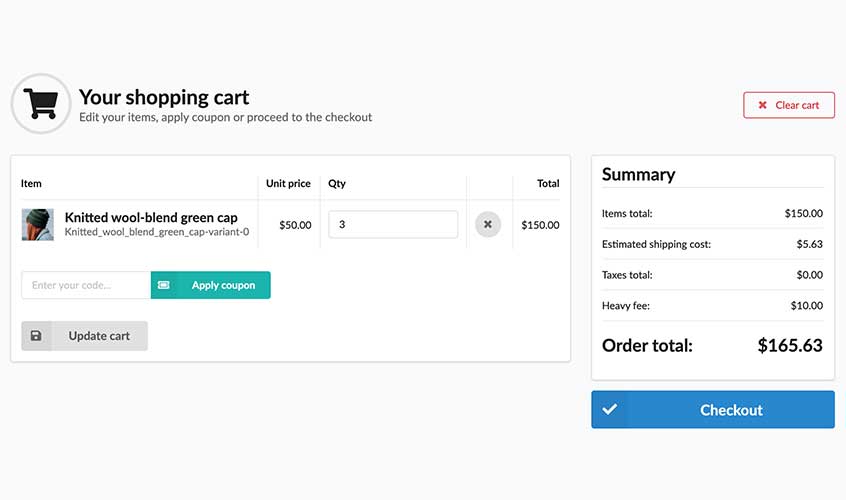Click the $165.63 order total amount
The width and height of the screenshot is (846, 500).
point(789,346)
